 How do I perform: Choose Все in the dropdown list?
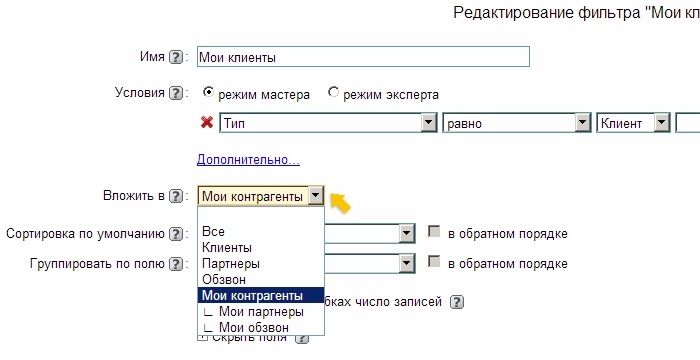click(261, 231)
